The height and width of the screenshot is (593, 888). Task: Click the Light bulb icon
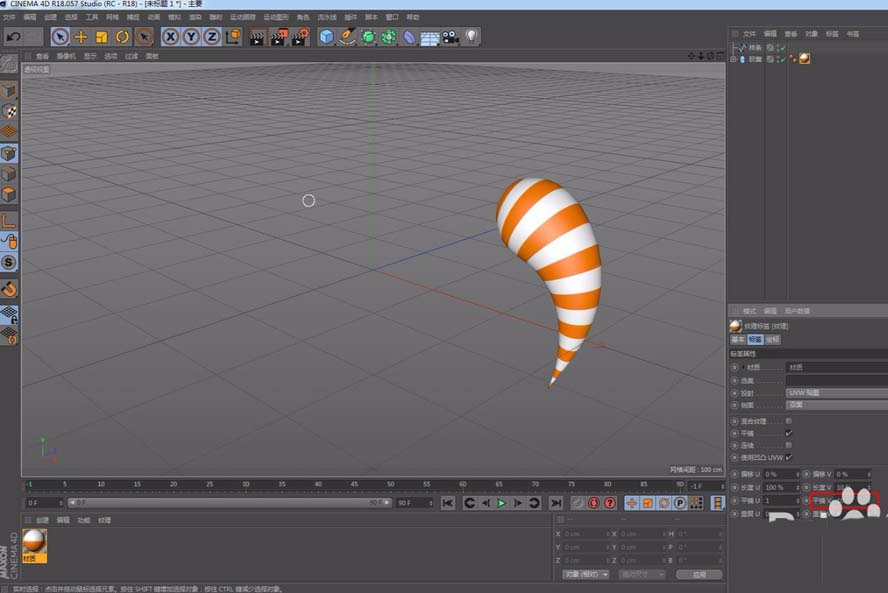point(472,37)
